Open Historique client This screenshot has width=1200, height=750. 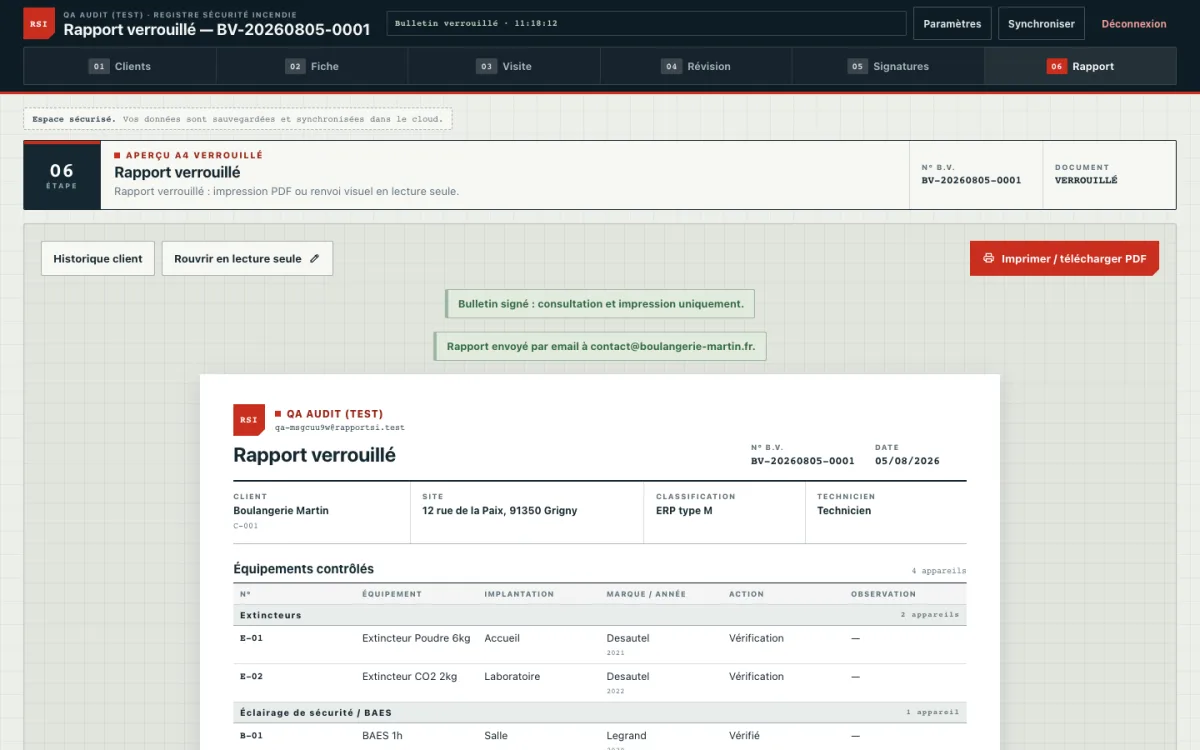point(98,258)
